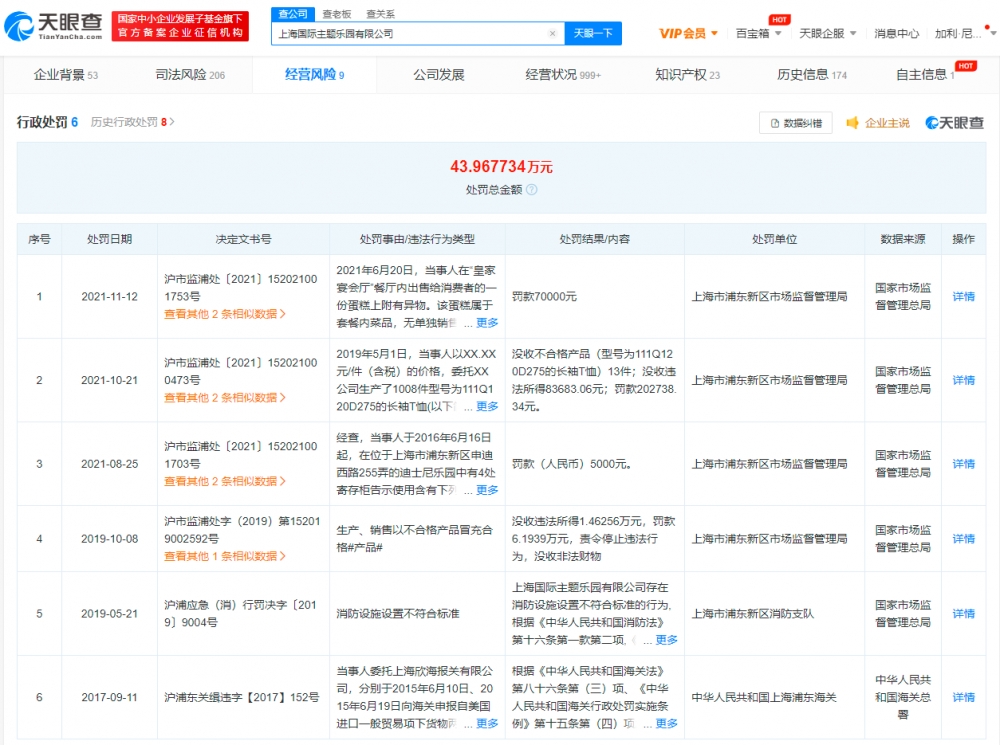1000x745 pixels.
Task: Expand 查看其他 2 条相似数据 in row 1
Action: 224,314
